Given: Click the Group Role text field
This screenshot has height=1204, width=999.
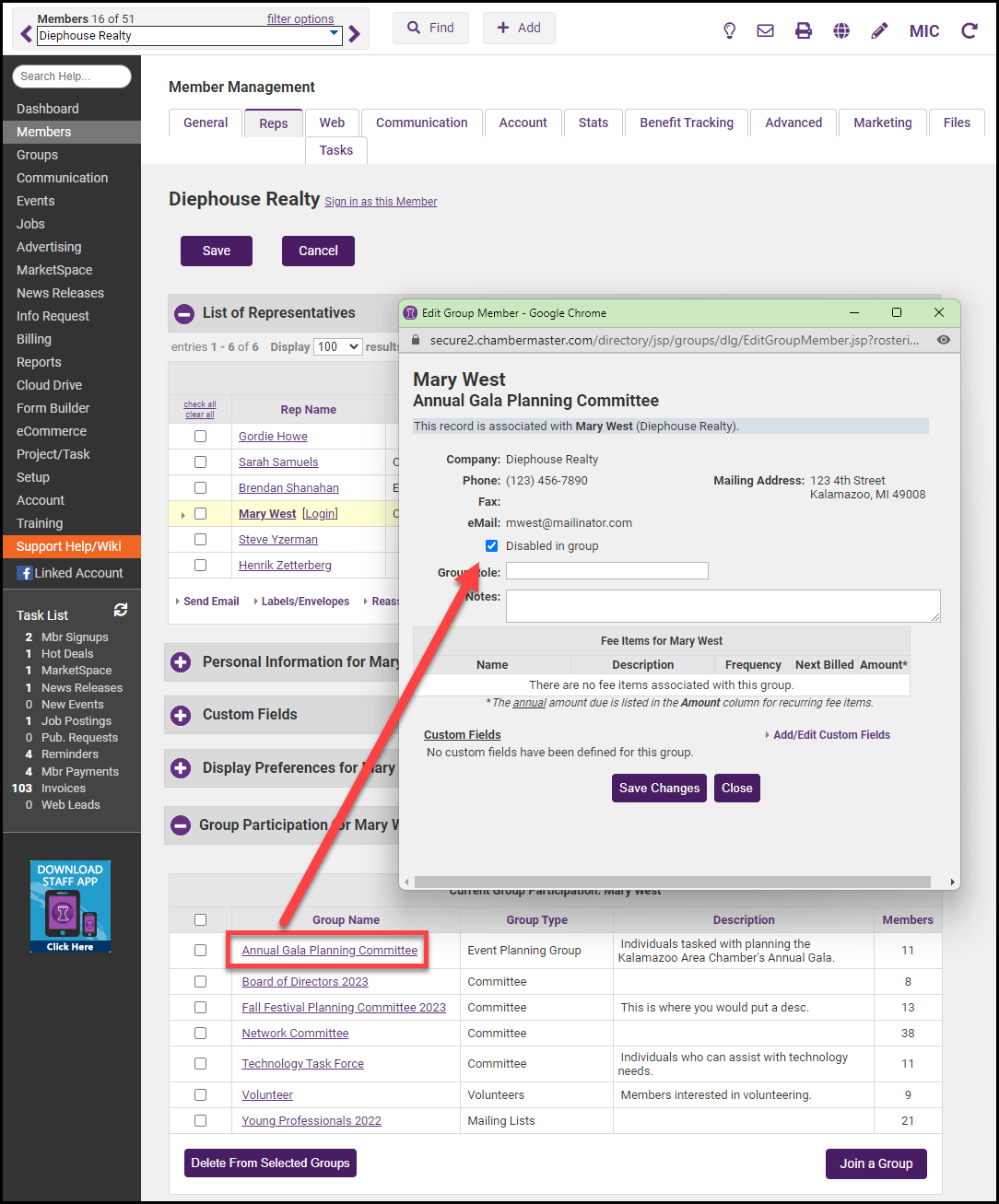Looking at the screenshot, I should pos(606,571).
